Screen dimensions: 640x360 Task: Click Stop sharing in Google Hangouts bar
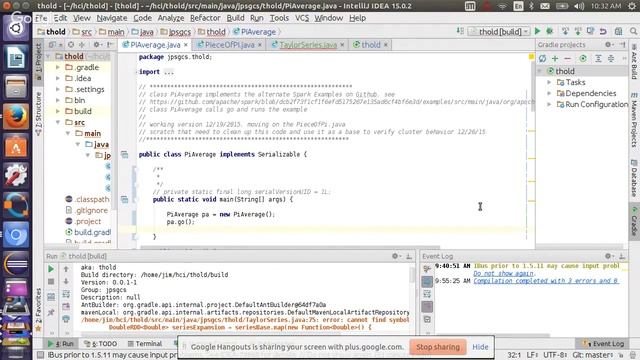point(438,347)
